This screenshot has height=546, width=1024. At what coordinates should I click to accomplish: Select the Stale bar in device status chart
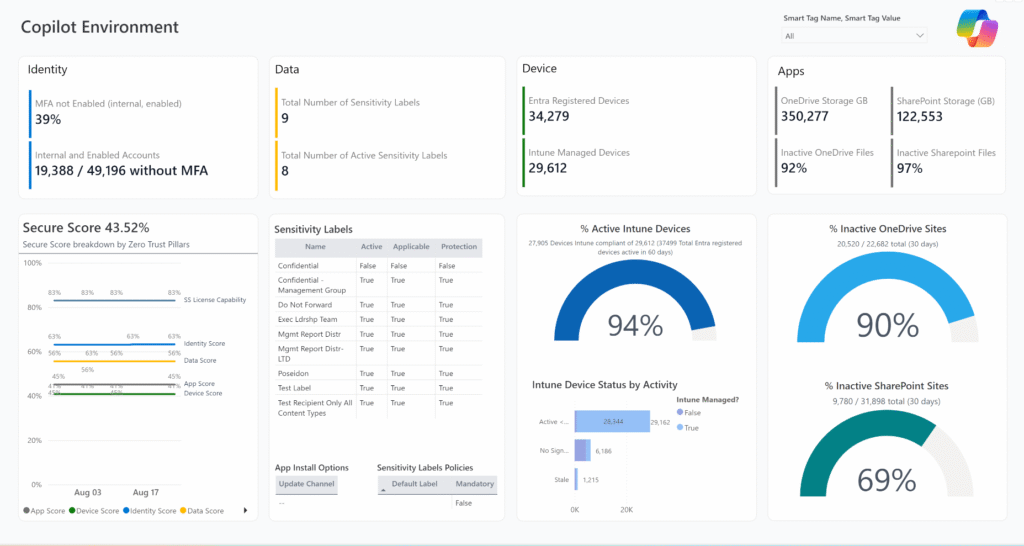point(577,480)
